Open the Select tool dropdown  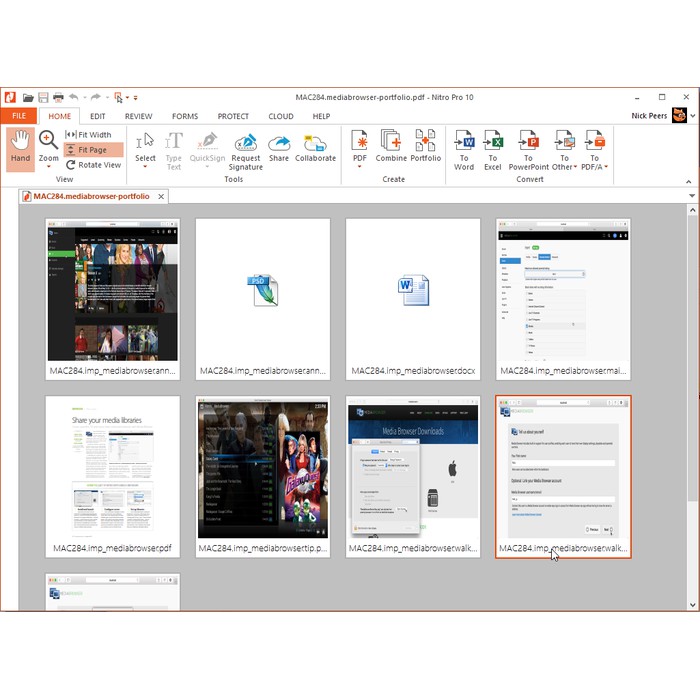145,168
